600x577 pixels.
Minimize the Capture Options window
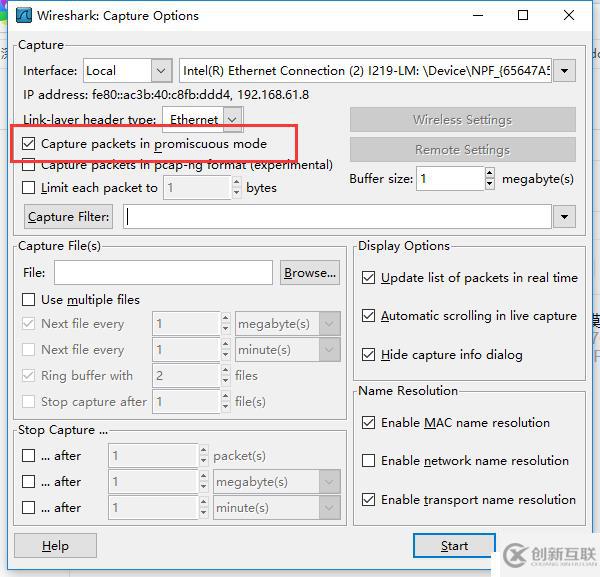(478, 16)
